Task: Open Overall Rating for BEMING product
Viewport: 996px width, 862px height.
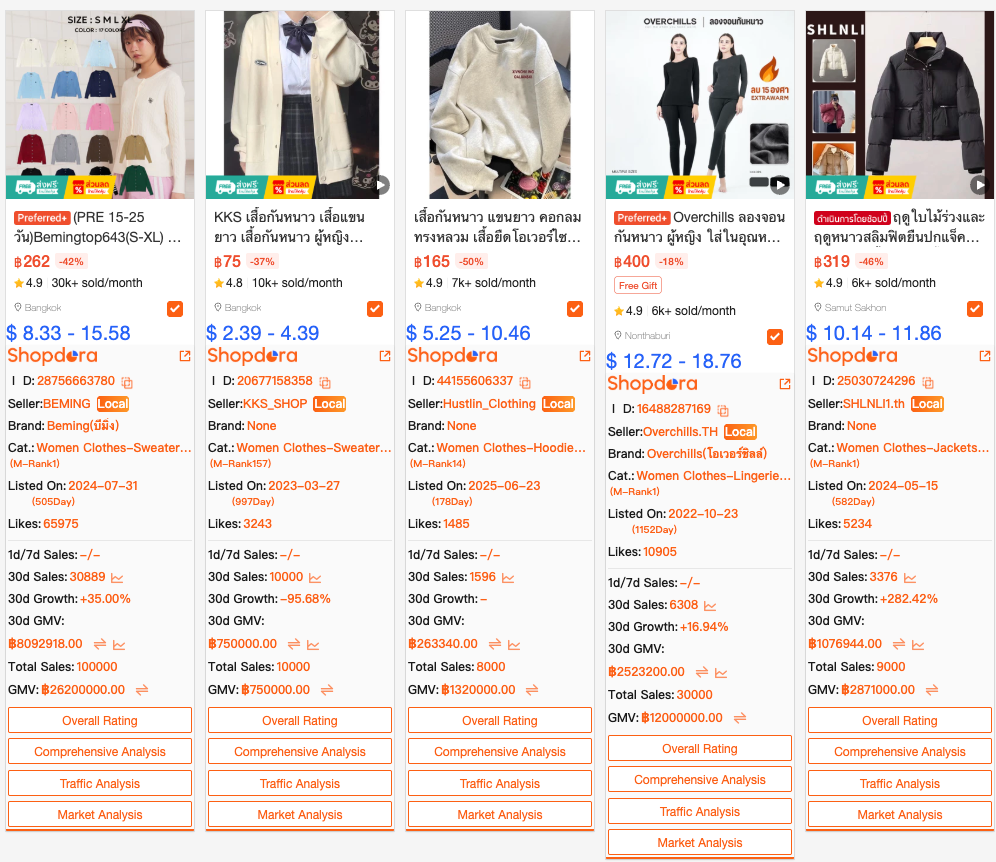Action: pyautogui.click(x=100, y=720)
